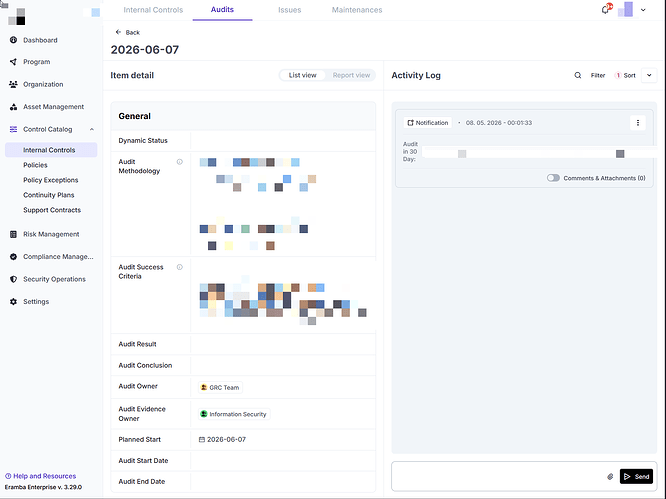This screenshot has height=499, width=666.
Task: Open Support Contracts in the sidebar
Action: (52, 210)
